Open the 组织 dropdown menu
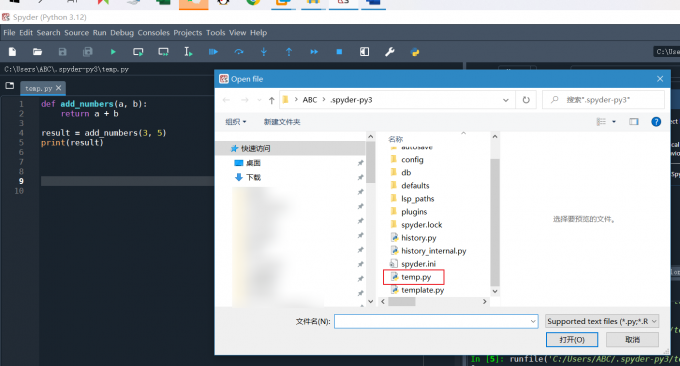 click(x=236, y=122)
